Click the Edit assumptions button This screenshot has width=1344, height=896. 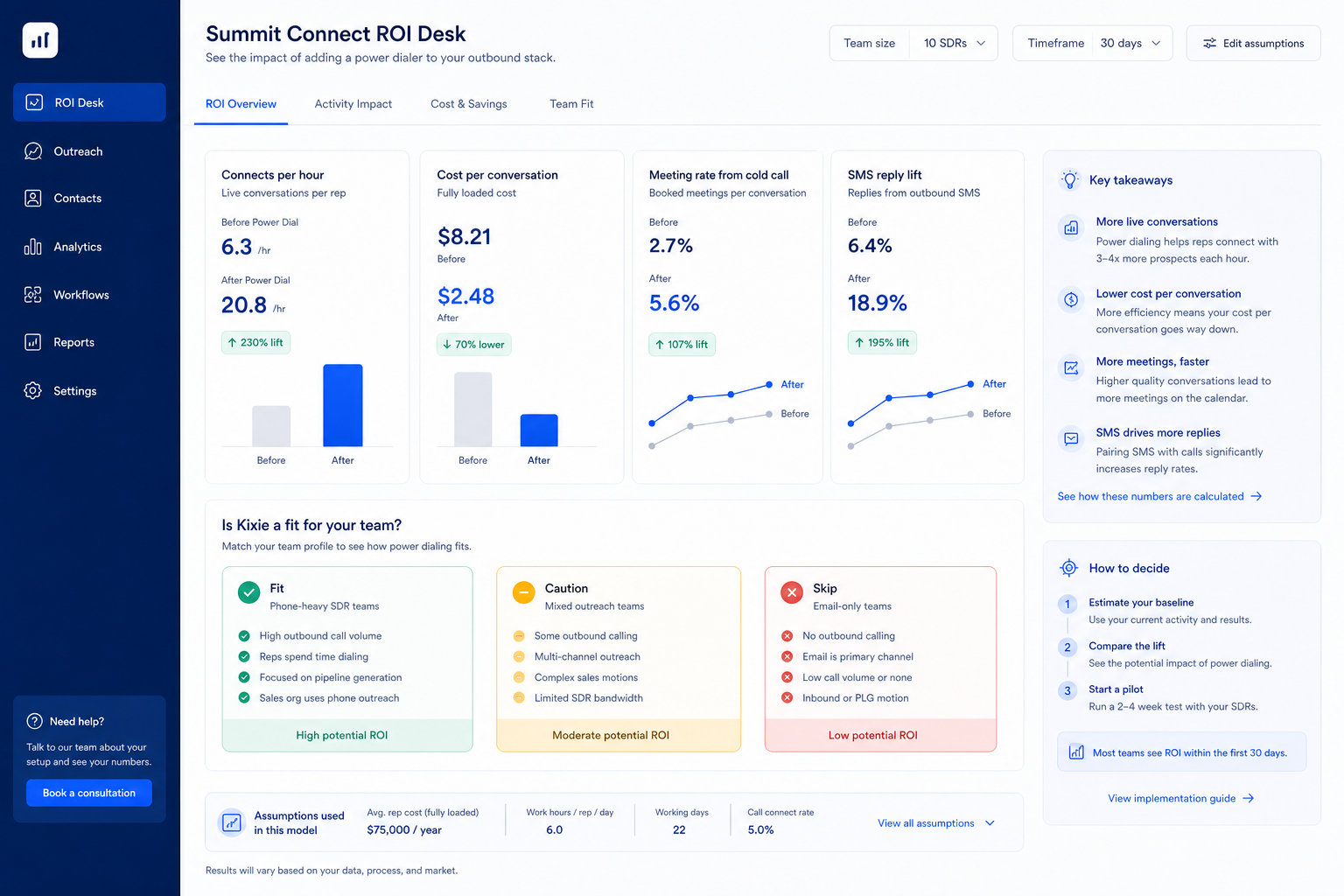1253,43
